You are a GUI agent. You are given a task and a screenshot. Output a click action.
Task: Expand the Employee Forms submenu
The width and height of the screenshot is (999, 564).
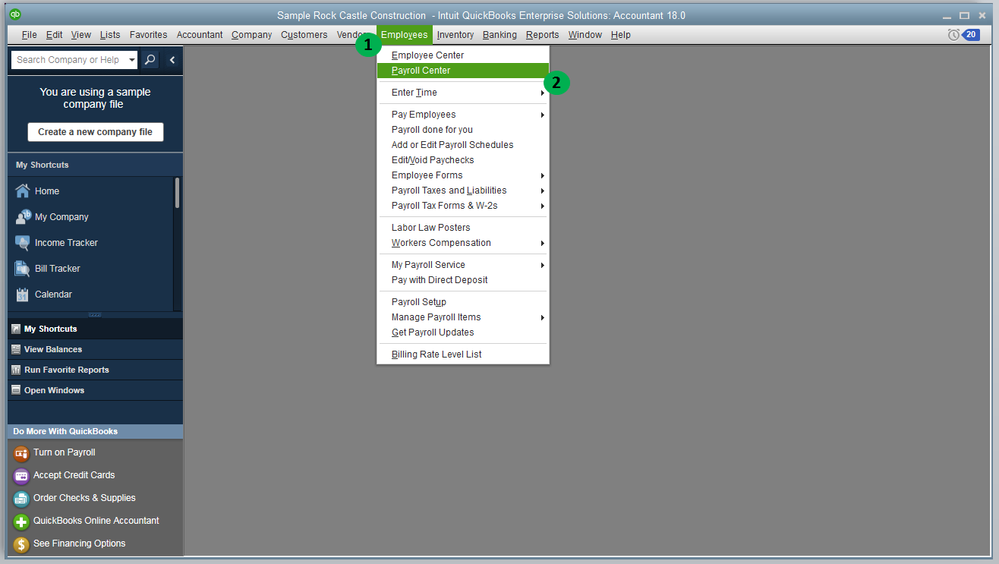[x=542, y=176]
